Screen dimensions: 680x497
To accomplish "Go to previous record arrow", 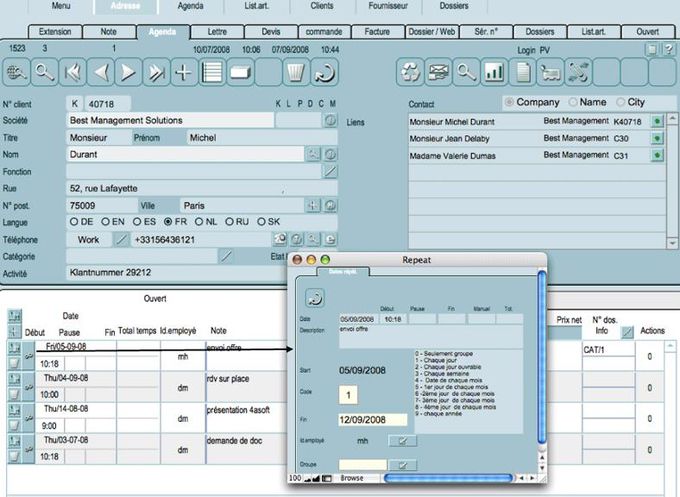I will tap(100, 72).
